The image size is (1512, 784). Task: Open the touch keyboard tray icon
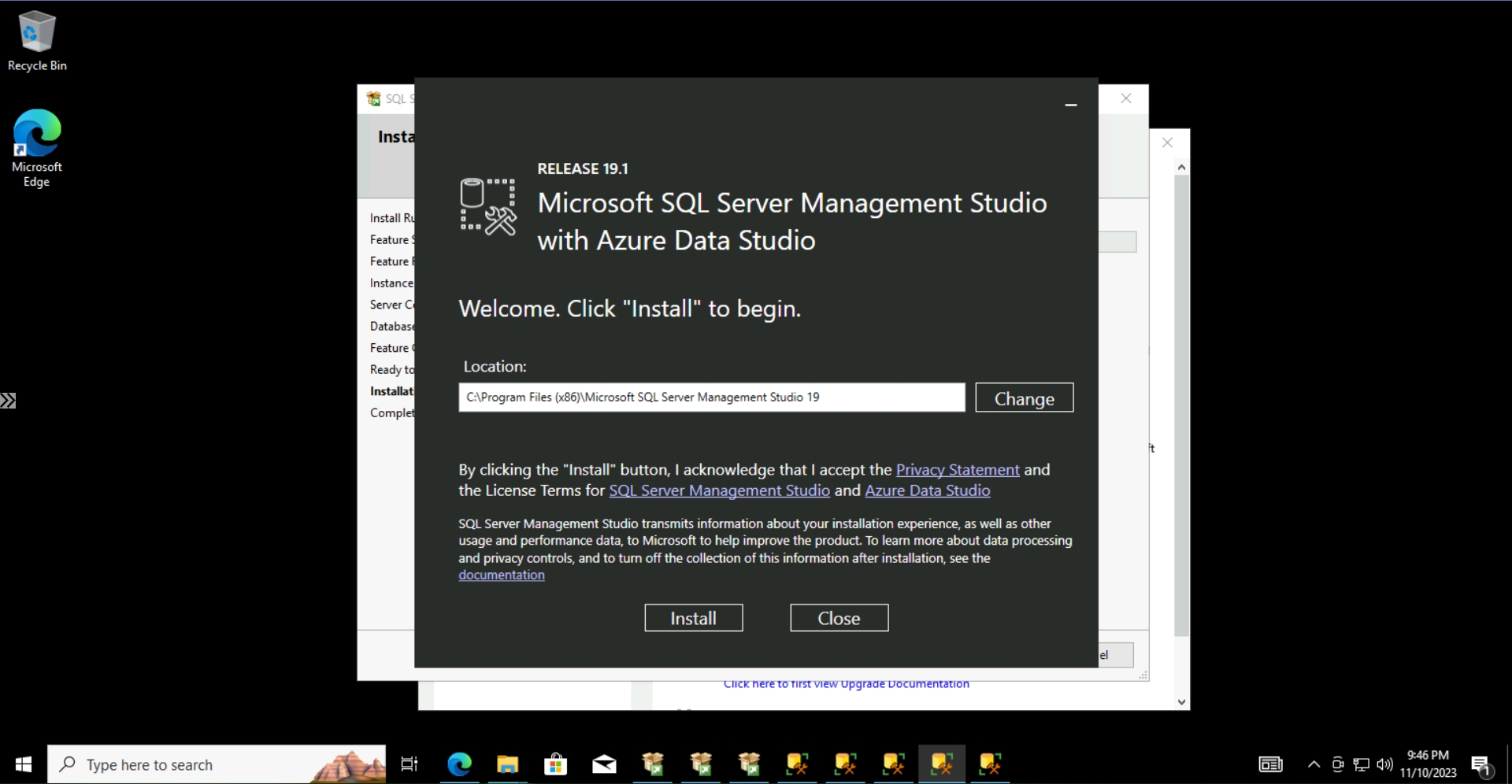(1270, 764)
